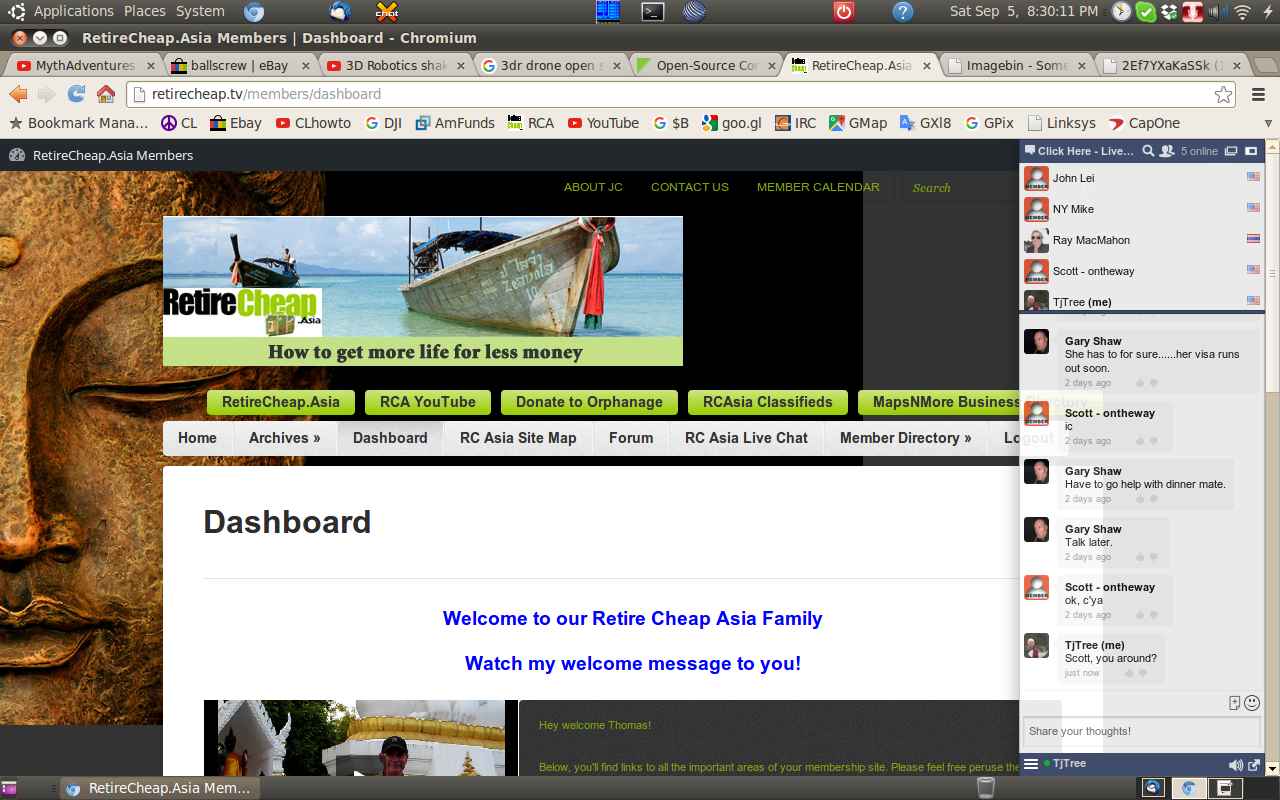This screenshot has width=1280, height=800.
Task: Open the chat hamburger menu
Action: tap(1031, 764)
